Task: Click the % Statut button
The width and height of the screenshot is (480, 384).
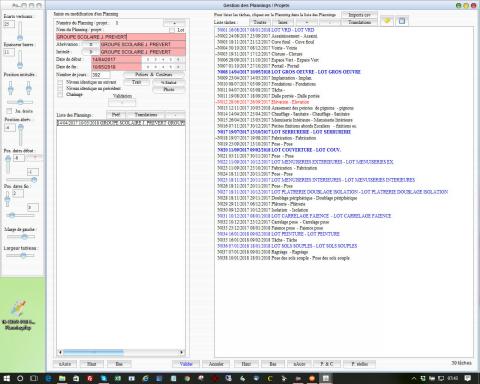Action: pyautogui.click(x=169, y=82)
